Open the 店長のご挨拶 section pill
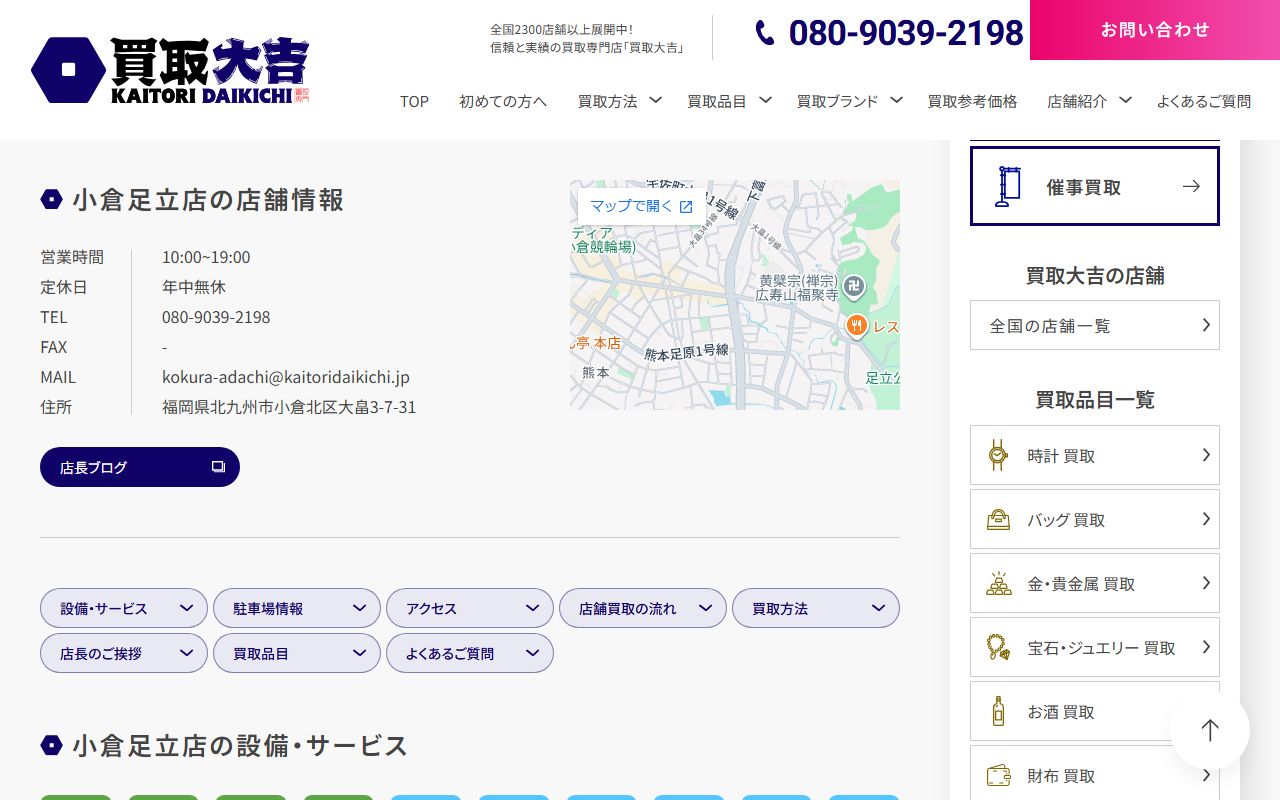 [x=124, y=653]
